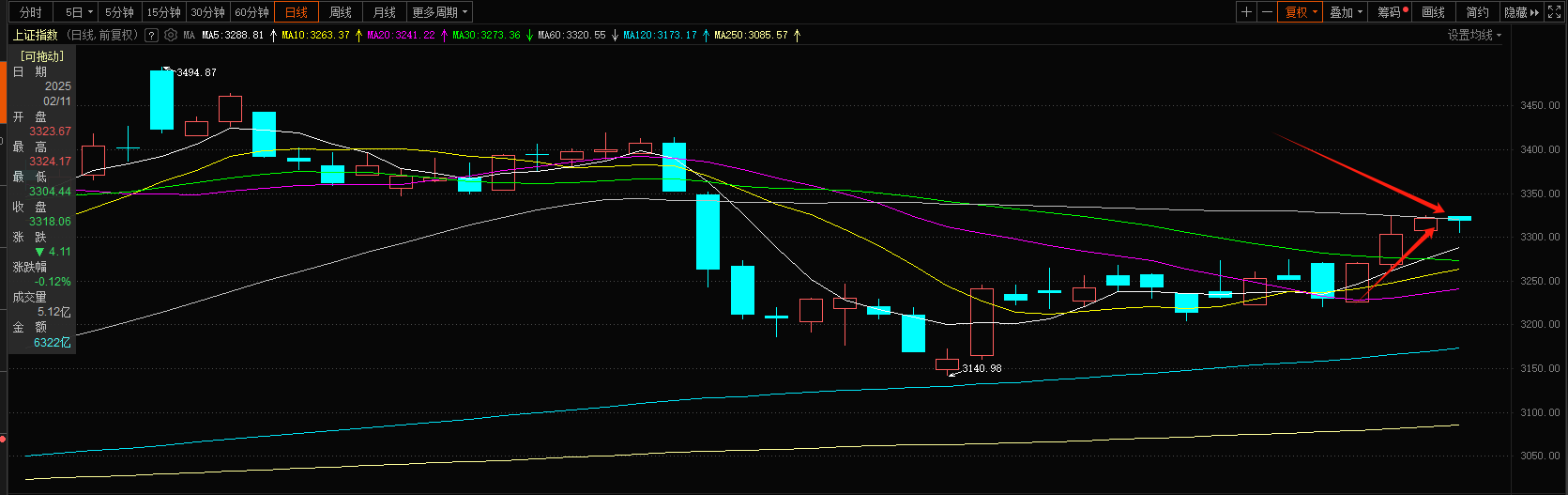1568x495 pixels.
Task: Click the zoom out minus icon
Action: click(1268, 12)
